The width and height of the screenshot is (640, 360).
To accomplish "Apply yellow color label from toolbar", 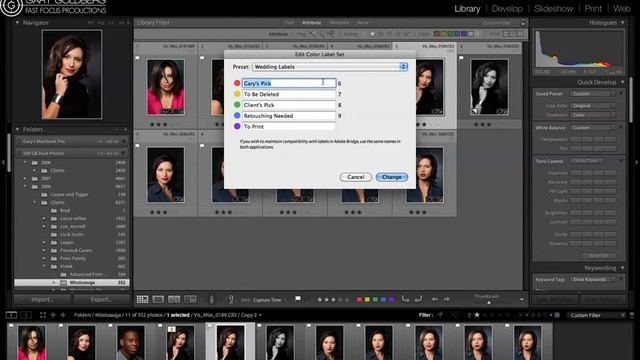I will click(x=367, y=300).
